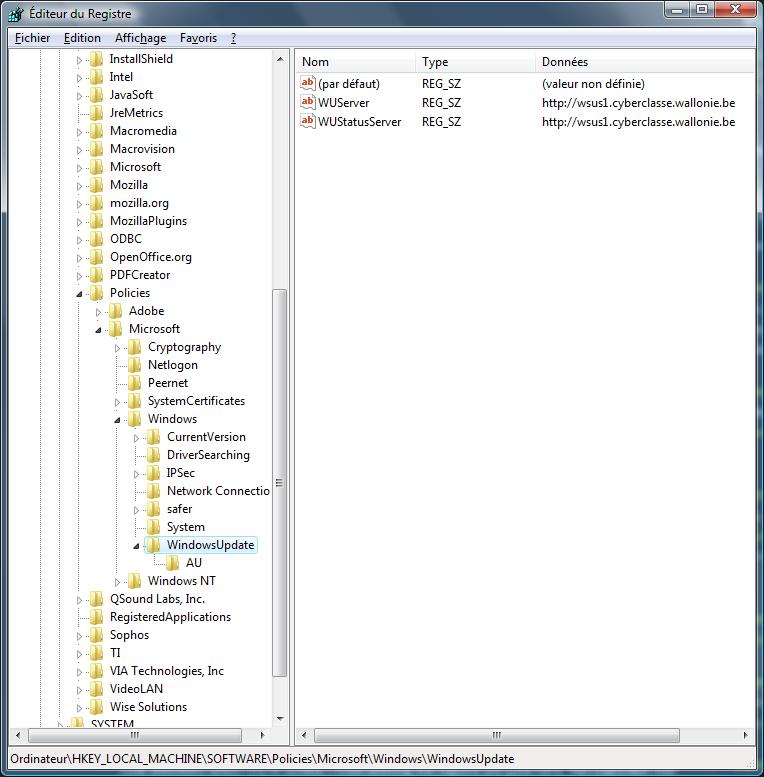Expand the QSound Labs, Inc. key
The image size is (764, 777).
point(79,600)
